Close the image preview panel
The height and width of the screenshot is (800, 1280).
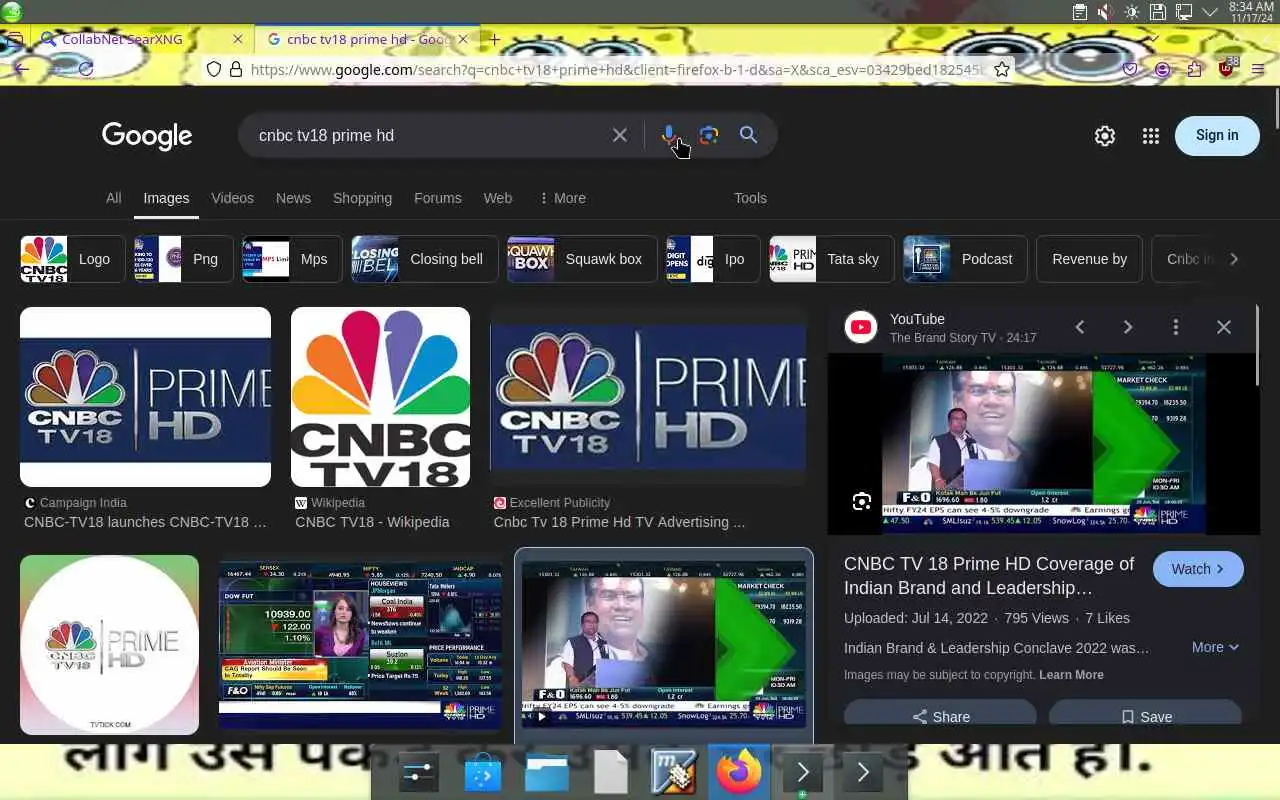click(x=1224, y=327)
